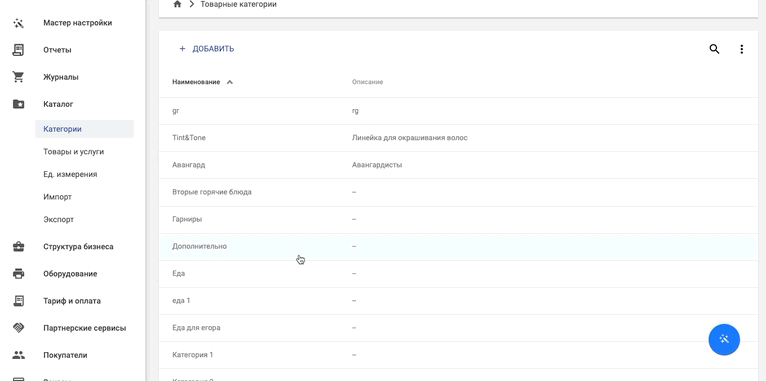The height and width of the screenshot is (381, 766).
Task: Click Линейка для окрашивания волос description
Action: click(x=409, y=138)
